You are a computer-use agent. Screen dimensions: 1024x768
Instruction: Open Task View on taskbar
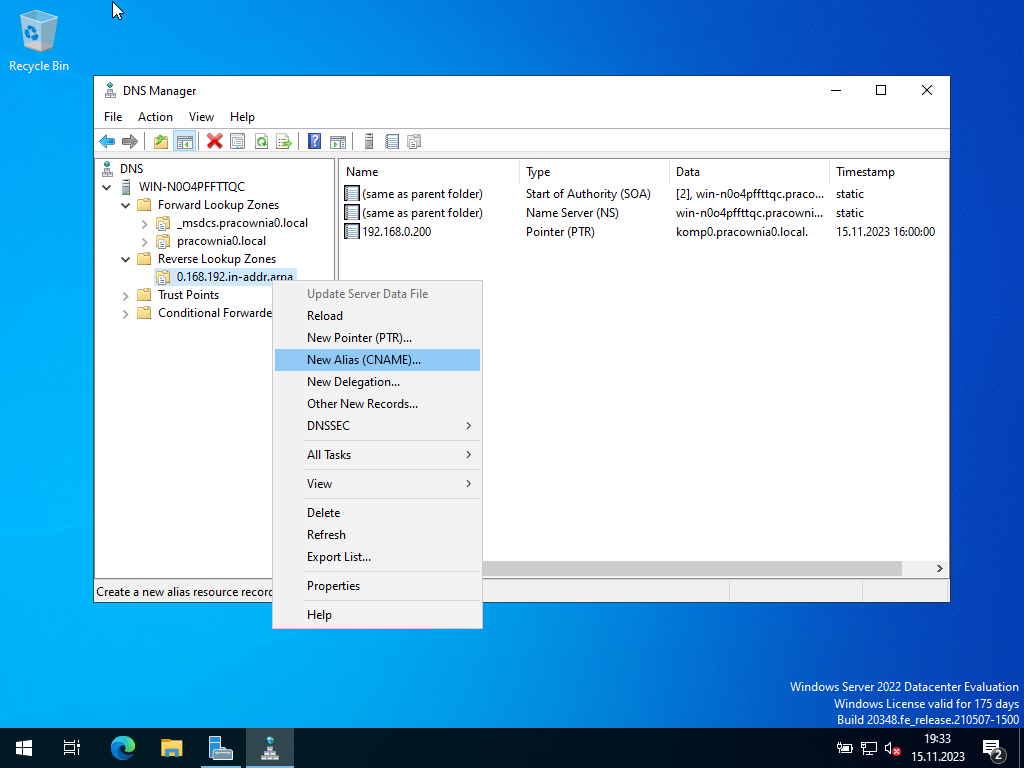coord(72,748)
